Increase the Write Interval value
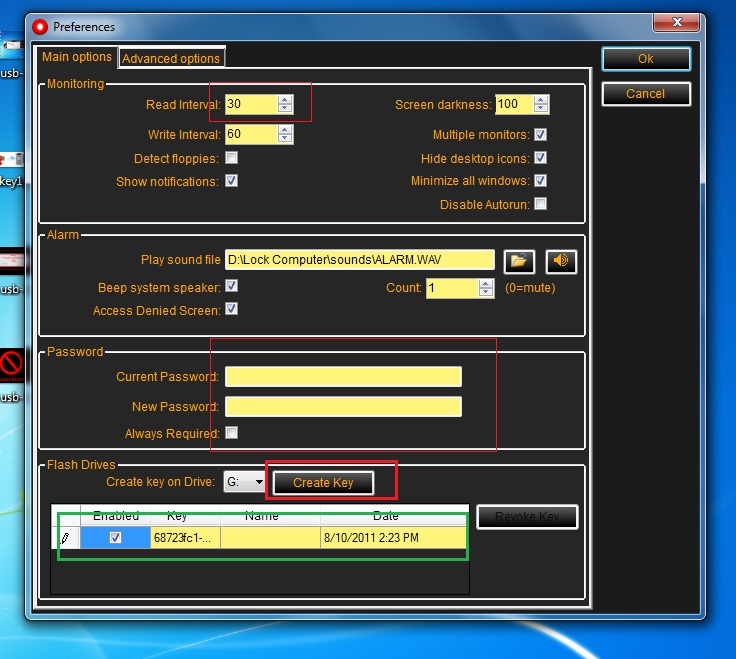736x659 pixels. click(284, 130)
